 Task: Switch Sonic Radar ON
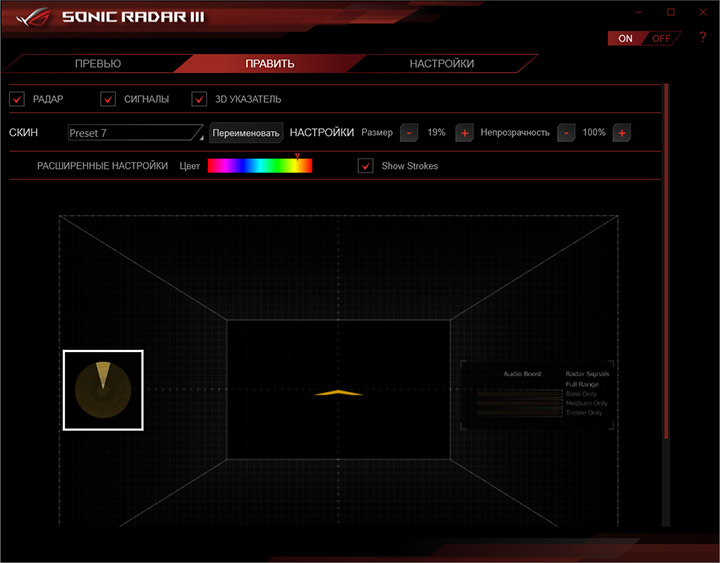pyautogui.click(x=625, y=39)
